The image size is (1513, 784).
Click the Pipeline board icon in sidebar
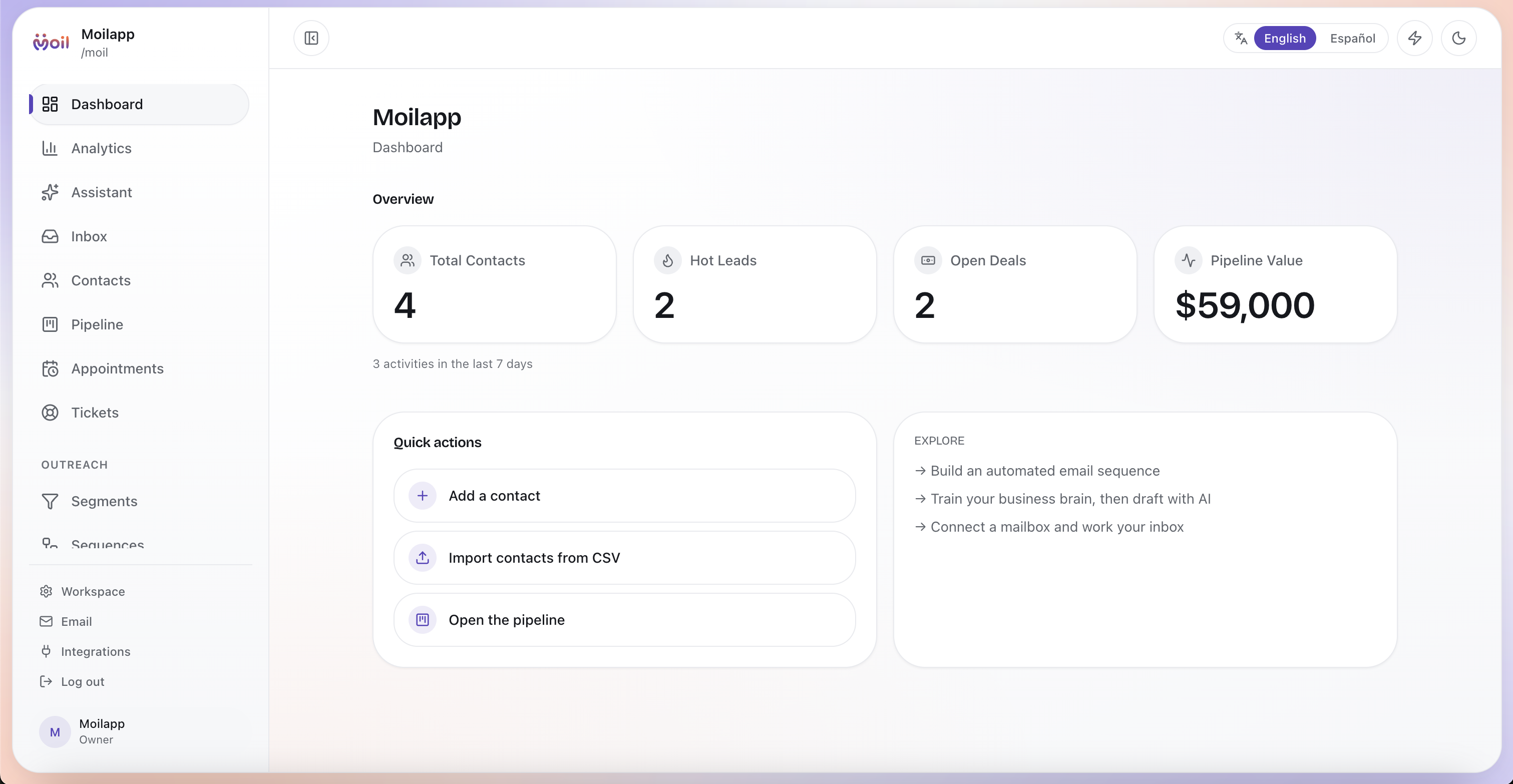tap(50, 324)
